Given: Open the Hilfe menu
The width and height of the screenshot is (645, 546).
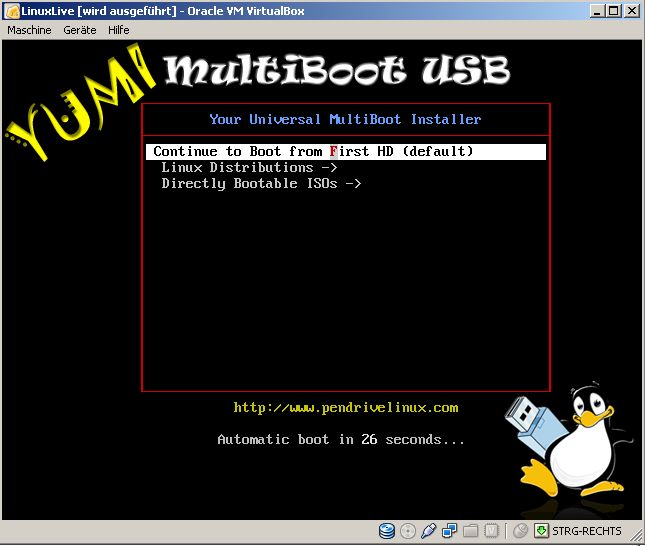Looking at the screenshot, I should (x=119, y=30).
